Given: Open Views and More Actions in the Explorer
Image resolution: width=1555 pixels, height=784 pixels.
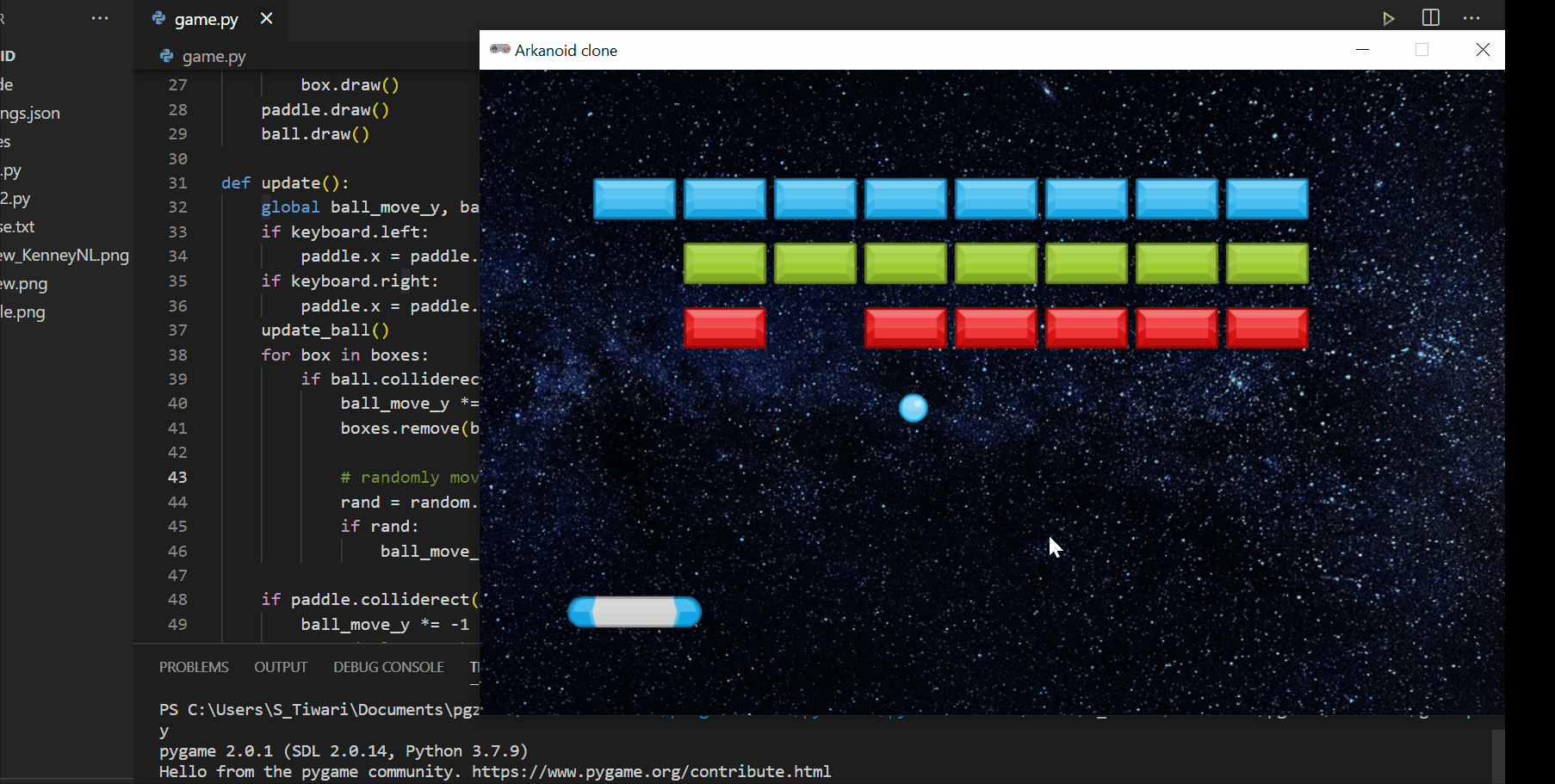Looking at the screenshot, I should pyautogui.click(x=100, y=18).
